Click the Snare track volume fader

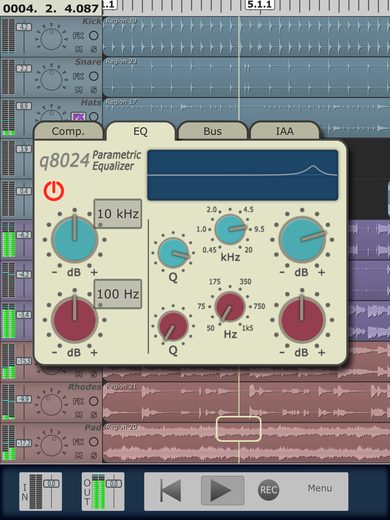(x=24, y=68)
